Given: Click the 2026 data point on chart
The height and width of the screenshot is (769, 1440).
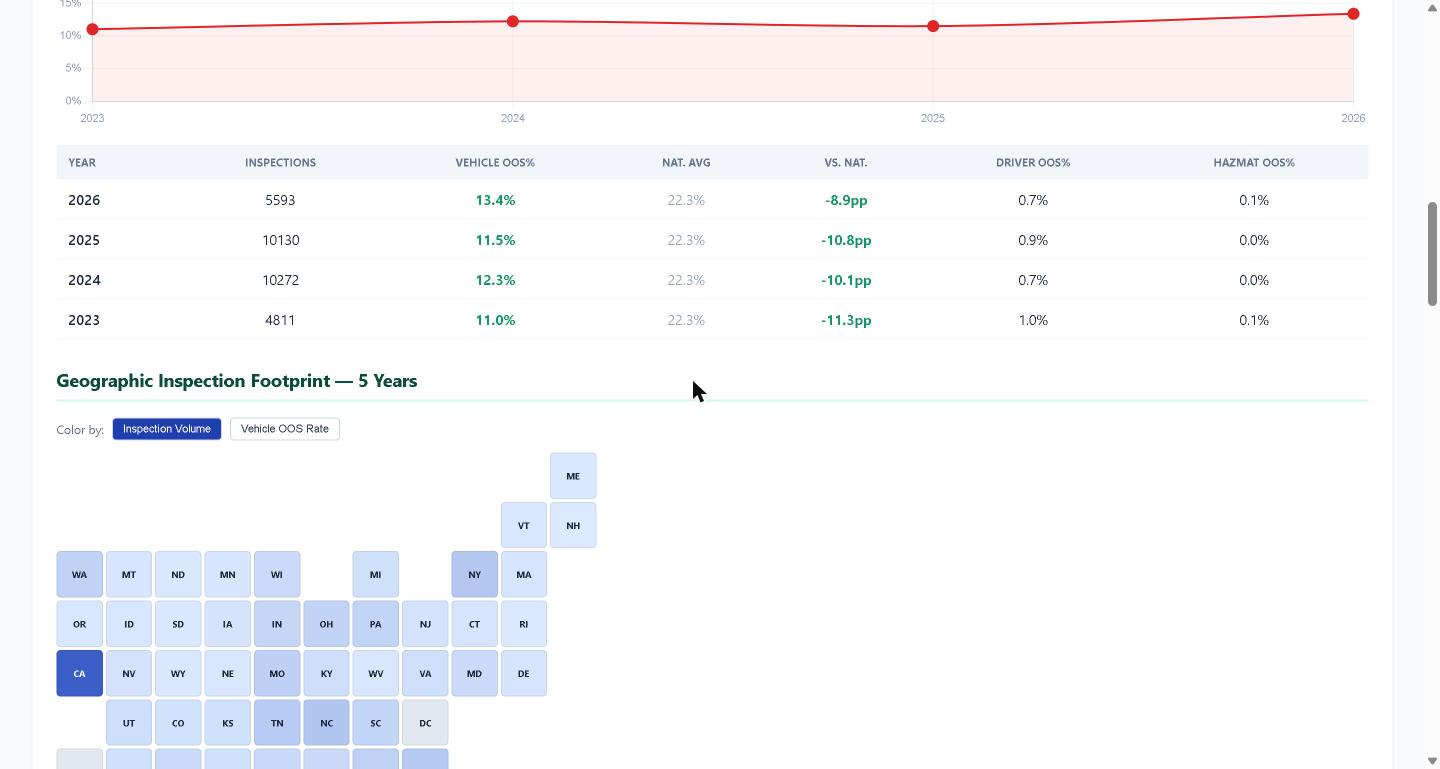Looking at the screenshot, I should 1353,14.
